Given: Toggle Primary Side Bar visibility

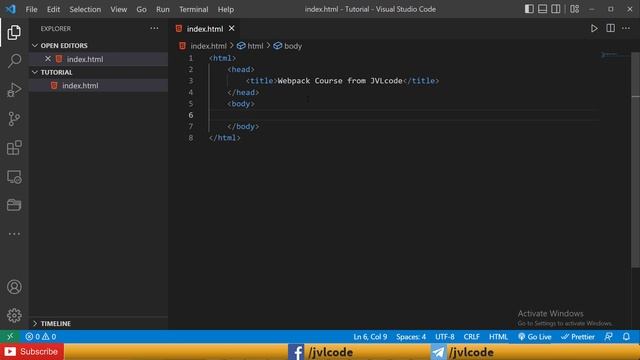Looking at the screenshot, I should tap(529, 9).
